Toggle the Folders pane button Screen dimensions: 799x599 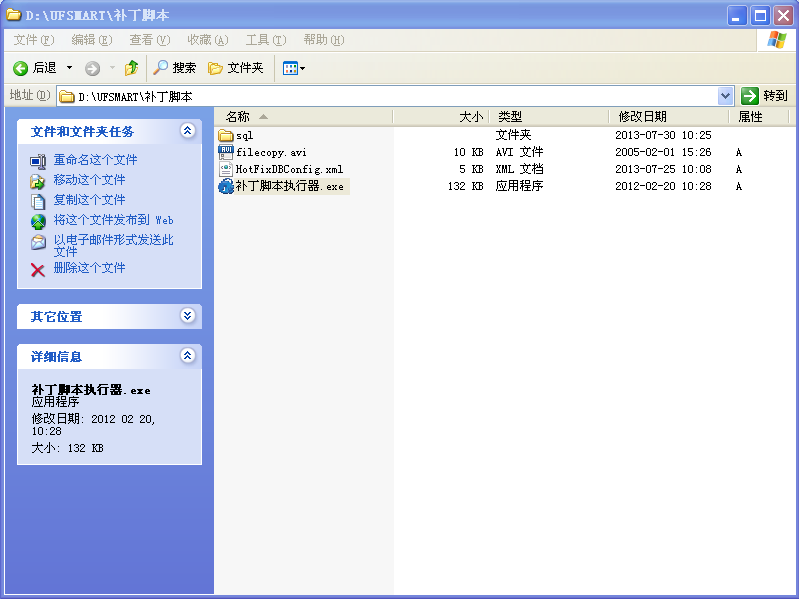(236, 68)
